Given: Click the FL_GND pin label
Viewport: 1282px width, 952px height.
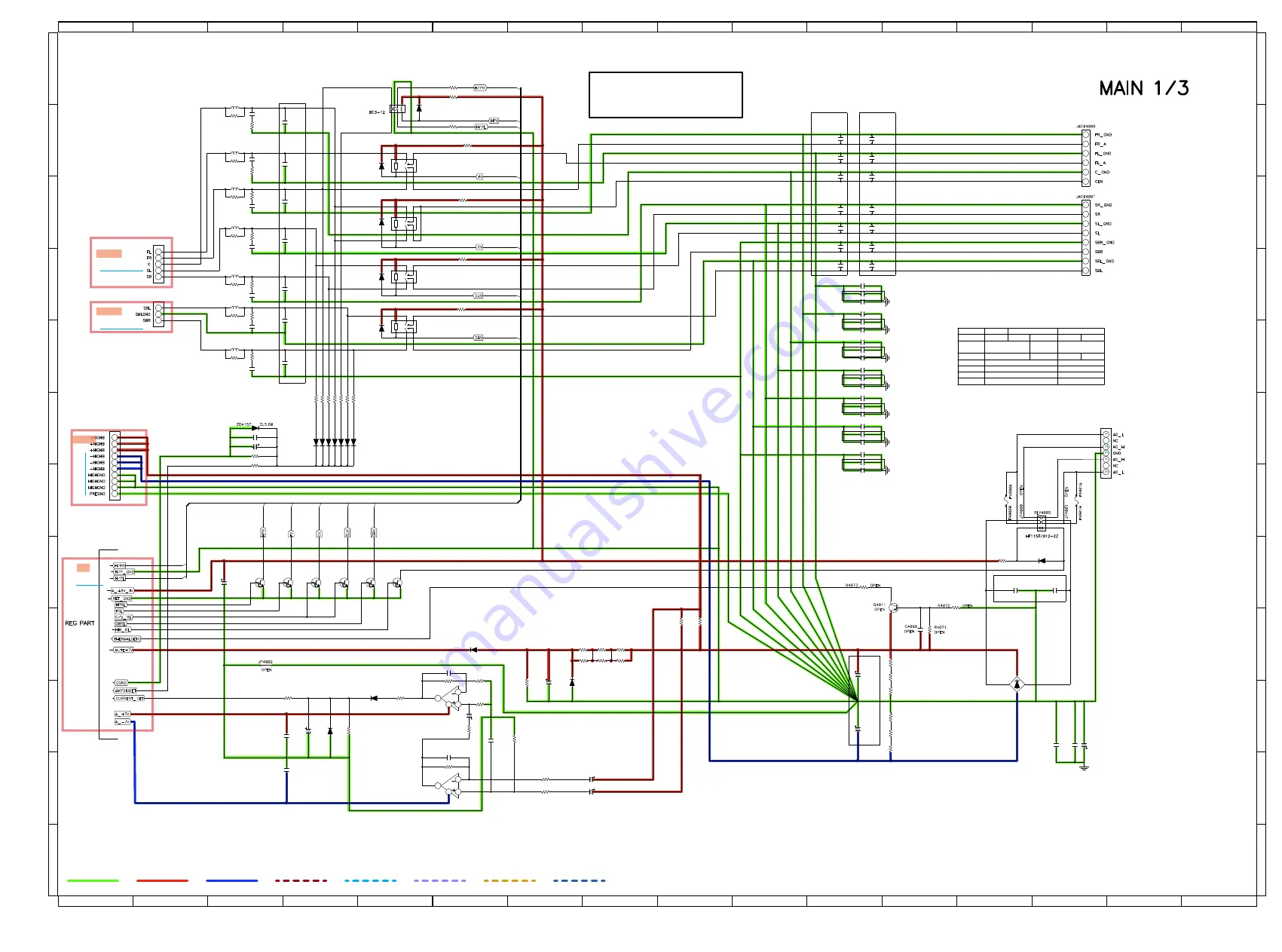Looking at the screenshot, I should pyautogui.click(x=1103, y=154).
